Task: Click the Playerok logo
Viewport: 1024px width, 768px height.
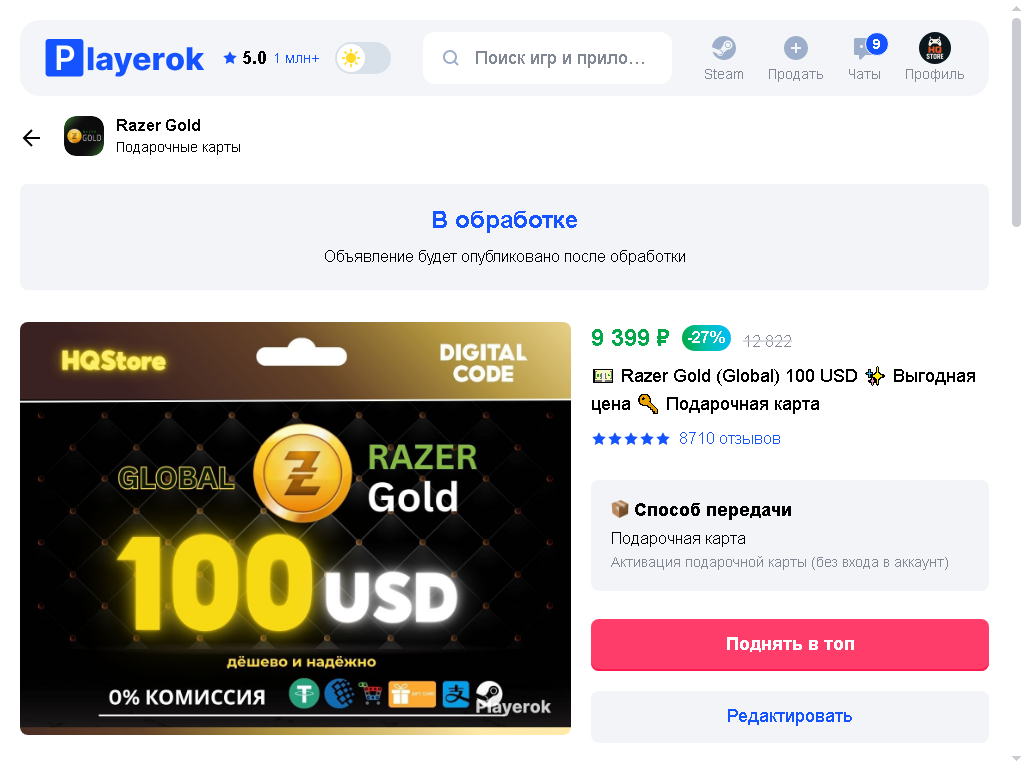Action: pyautogui.click(x=124, y=58)
